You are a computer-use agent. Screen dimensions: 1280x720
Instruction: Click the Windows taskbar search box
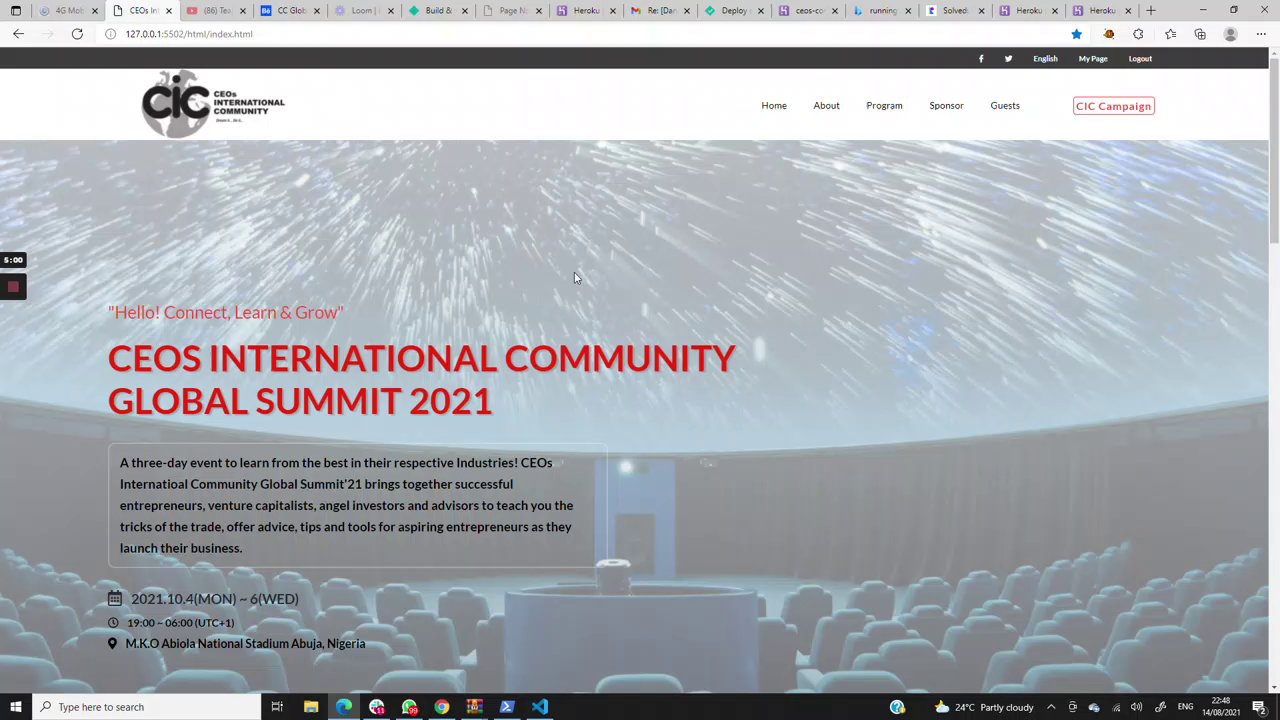click(147, 707)
